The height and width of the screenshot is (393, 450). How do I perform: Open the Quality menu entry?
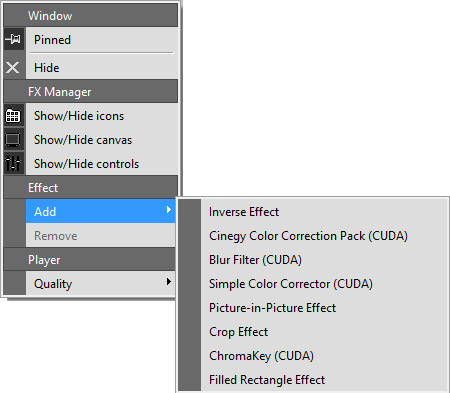coord(100,283)
